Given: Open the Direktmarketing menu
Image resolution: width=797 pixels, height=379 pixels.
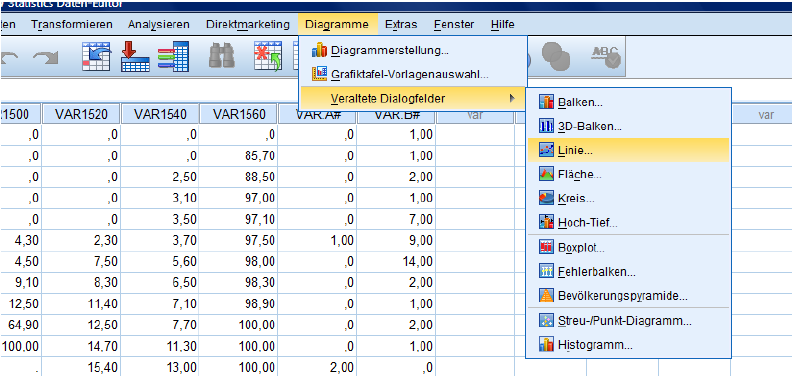Looking at the screenshot, I should point(248,24).
